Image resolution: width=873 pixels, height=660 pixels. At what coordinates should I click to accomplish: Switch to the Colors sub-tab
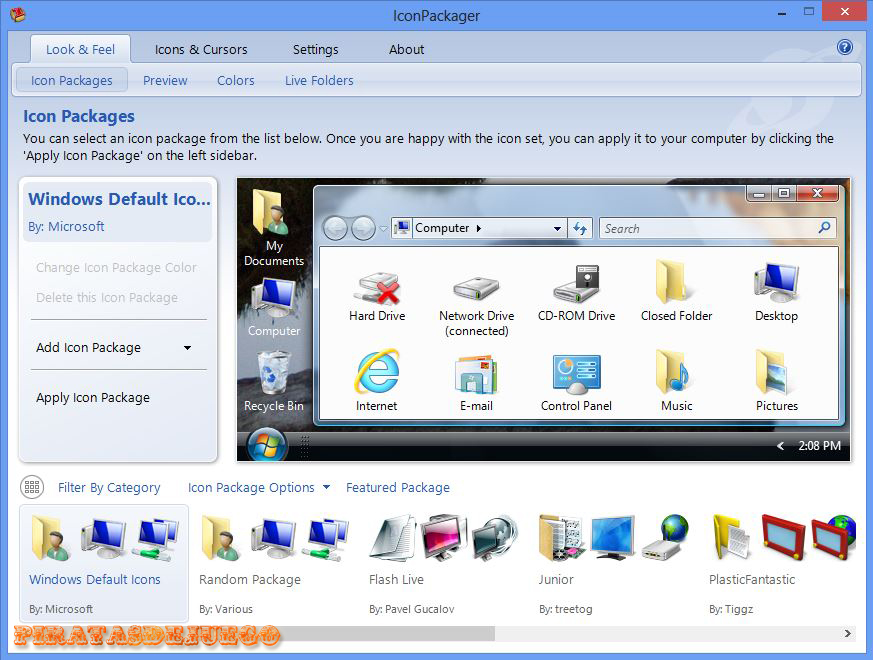(x=236, y=80)
